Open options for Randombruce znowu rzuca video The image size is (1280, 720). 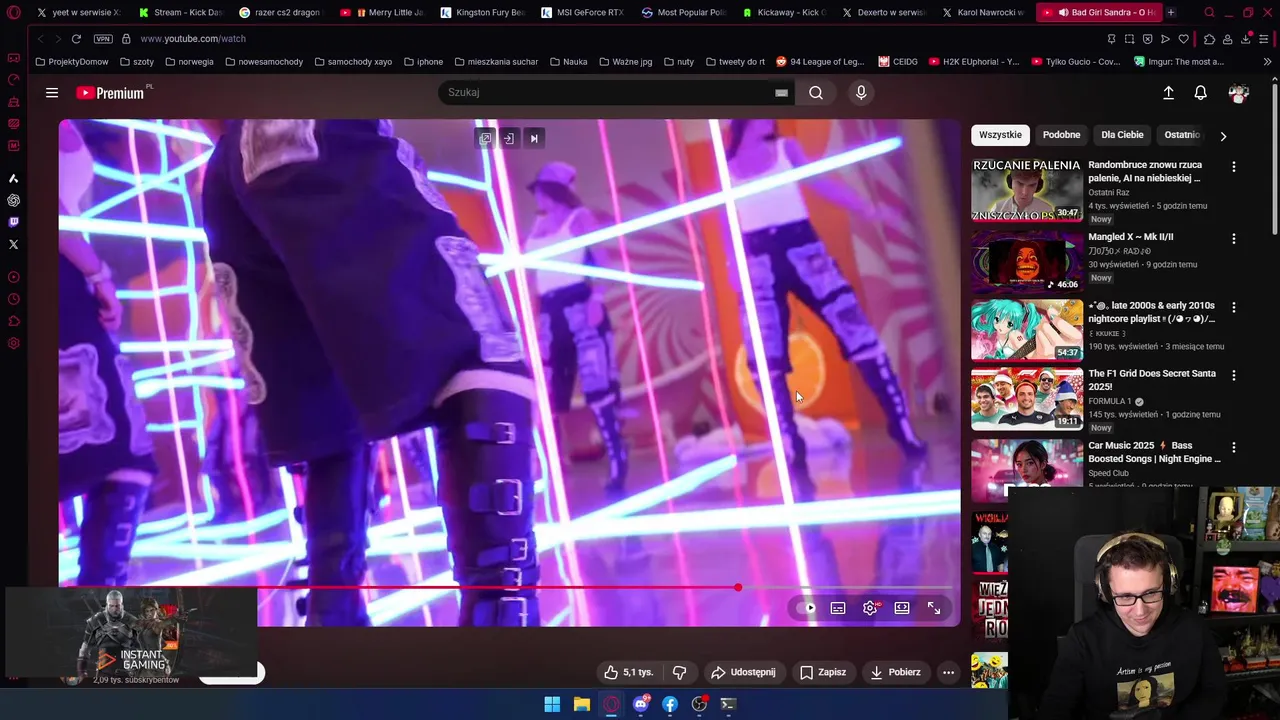[1234, 167]
